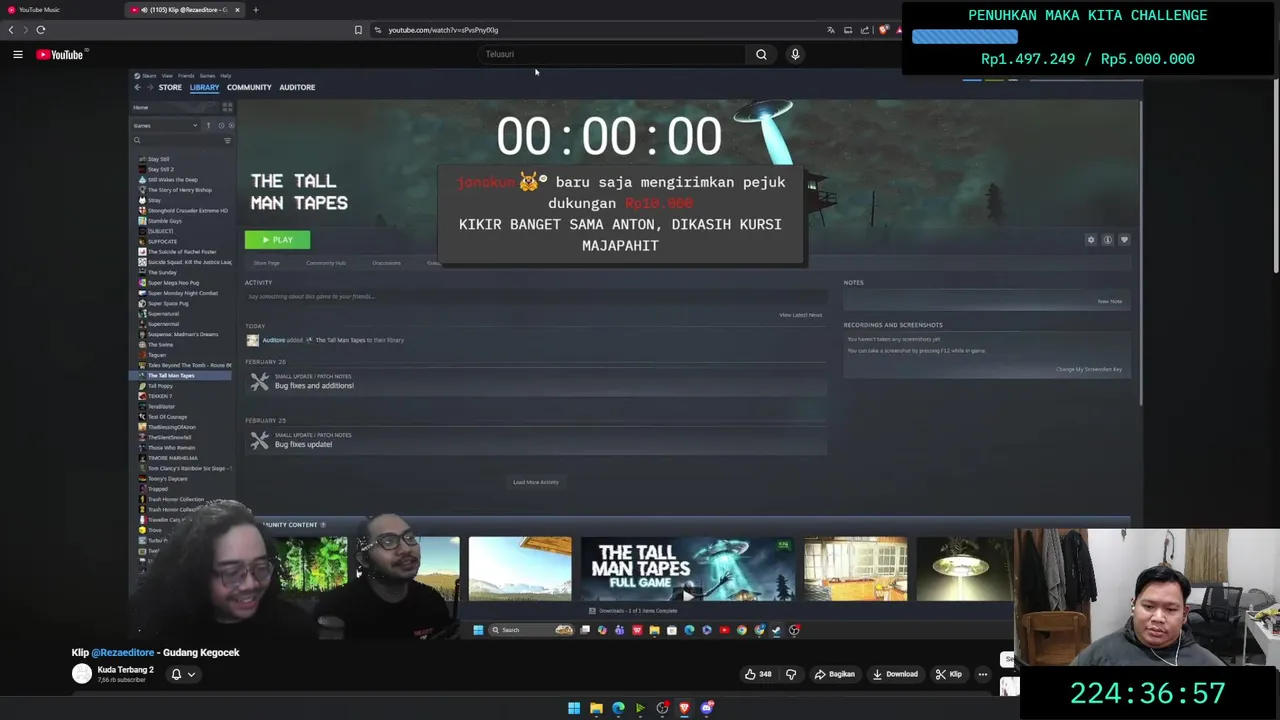Follow the @Rezaeditore mention link in title

coord(124,653)
